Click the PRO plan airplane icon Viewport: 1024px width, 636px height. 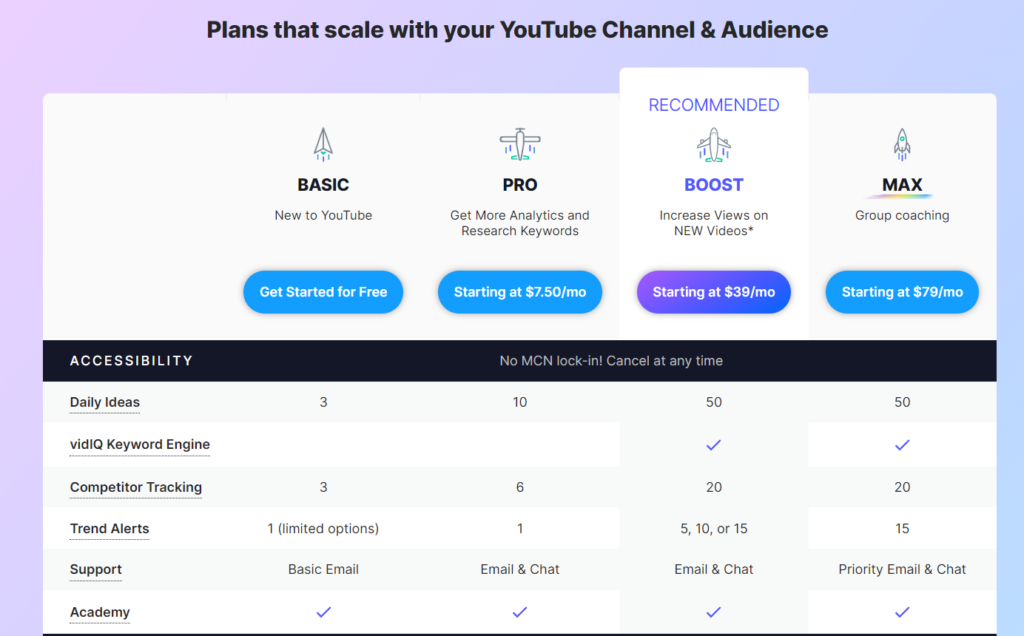click(x=520, y=143)
